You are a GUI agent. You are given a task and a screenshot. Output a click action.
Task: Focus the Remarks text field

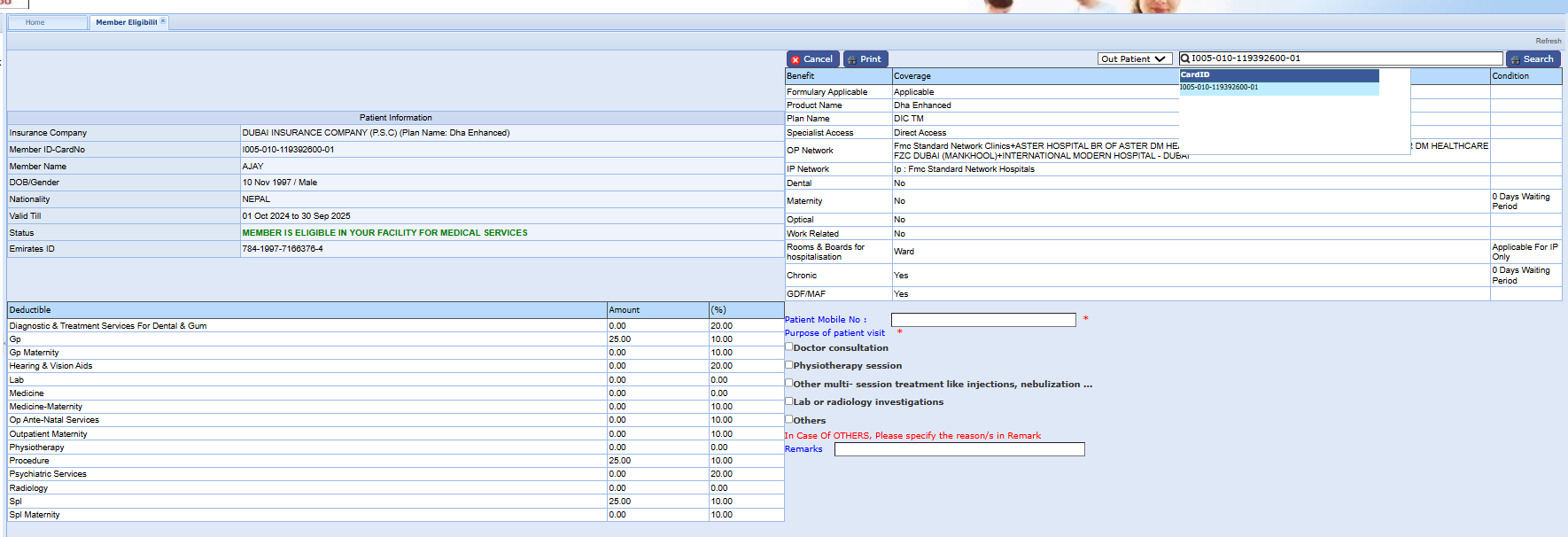959,449
